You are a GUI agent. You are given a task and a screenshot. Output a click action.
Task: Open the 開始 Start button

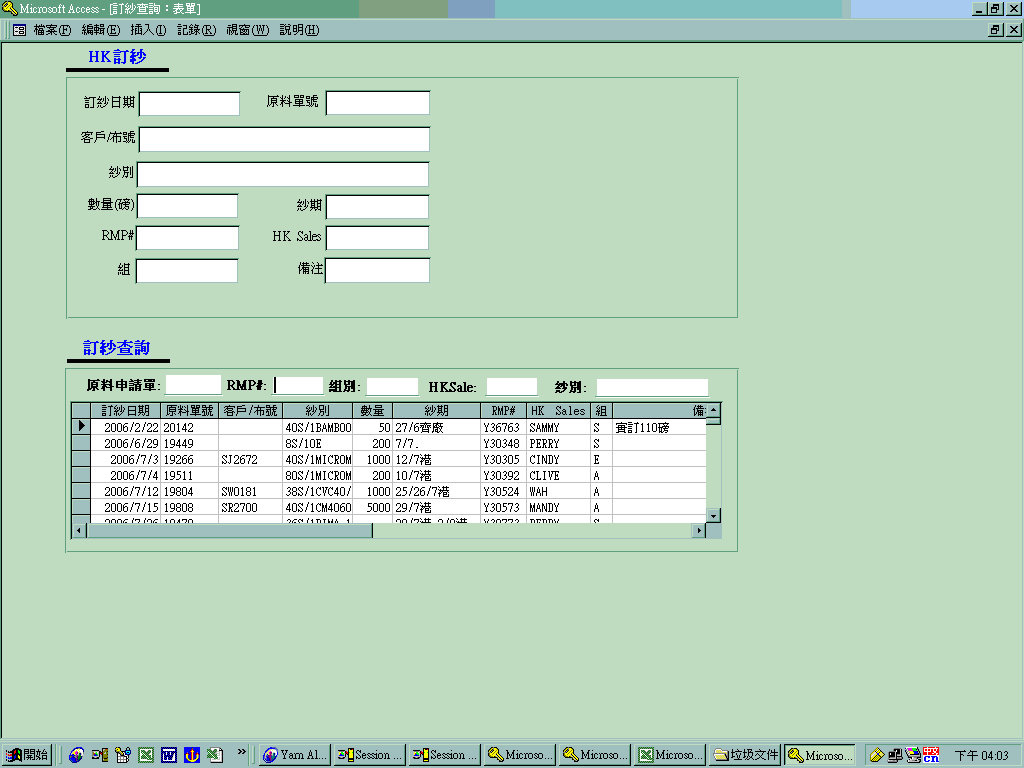27,755
